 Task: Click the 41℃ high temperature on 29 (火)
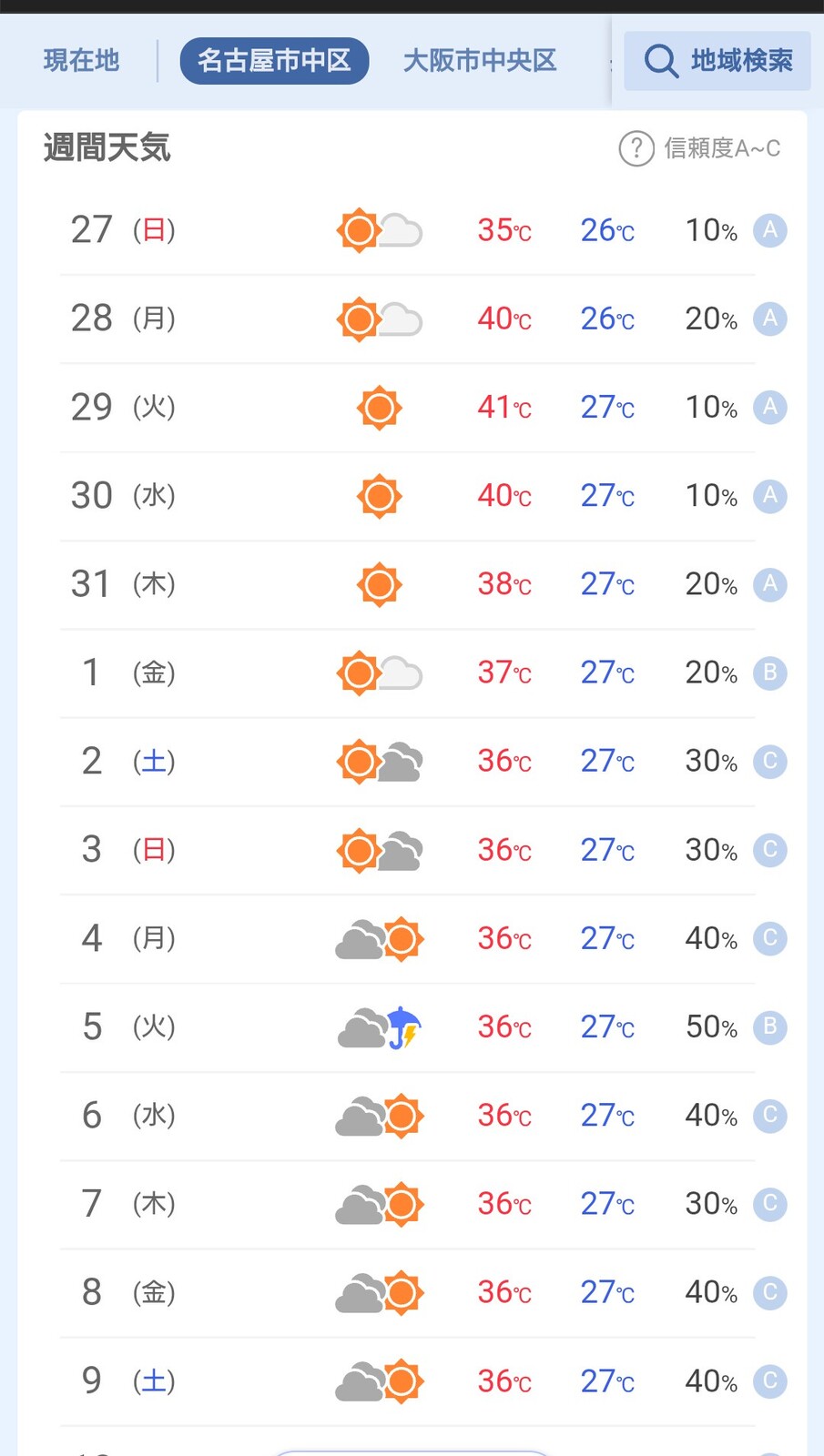tap(504, 408)
